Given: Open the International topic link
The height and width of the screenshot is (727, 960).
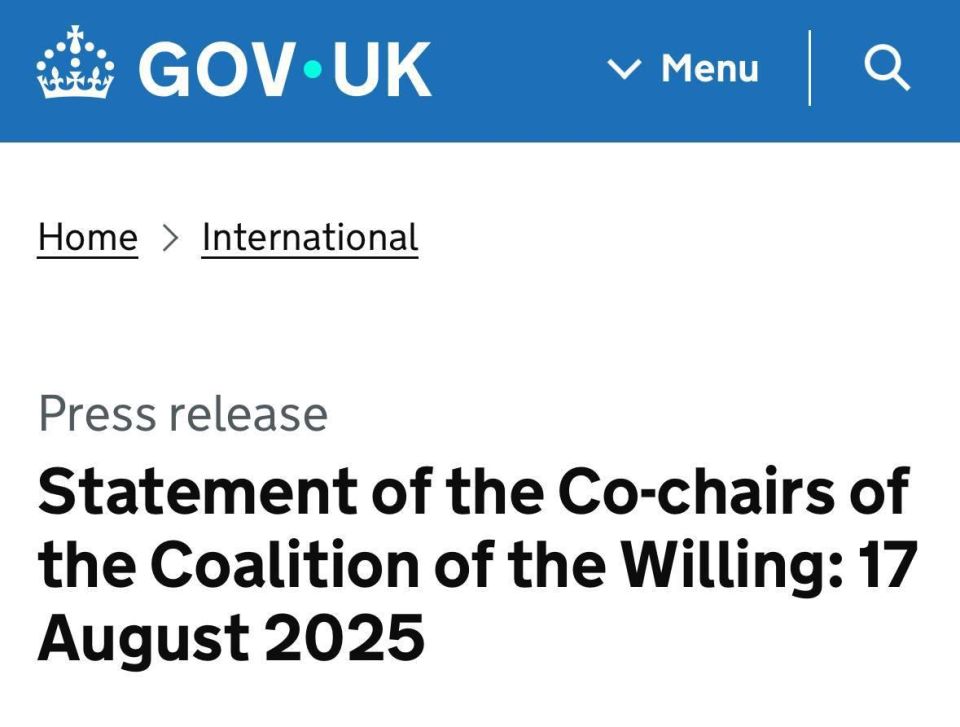Looking at the screenshot, I should point(308,237).
